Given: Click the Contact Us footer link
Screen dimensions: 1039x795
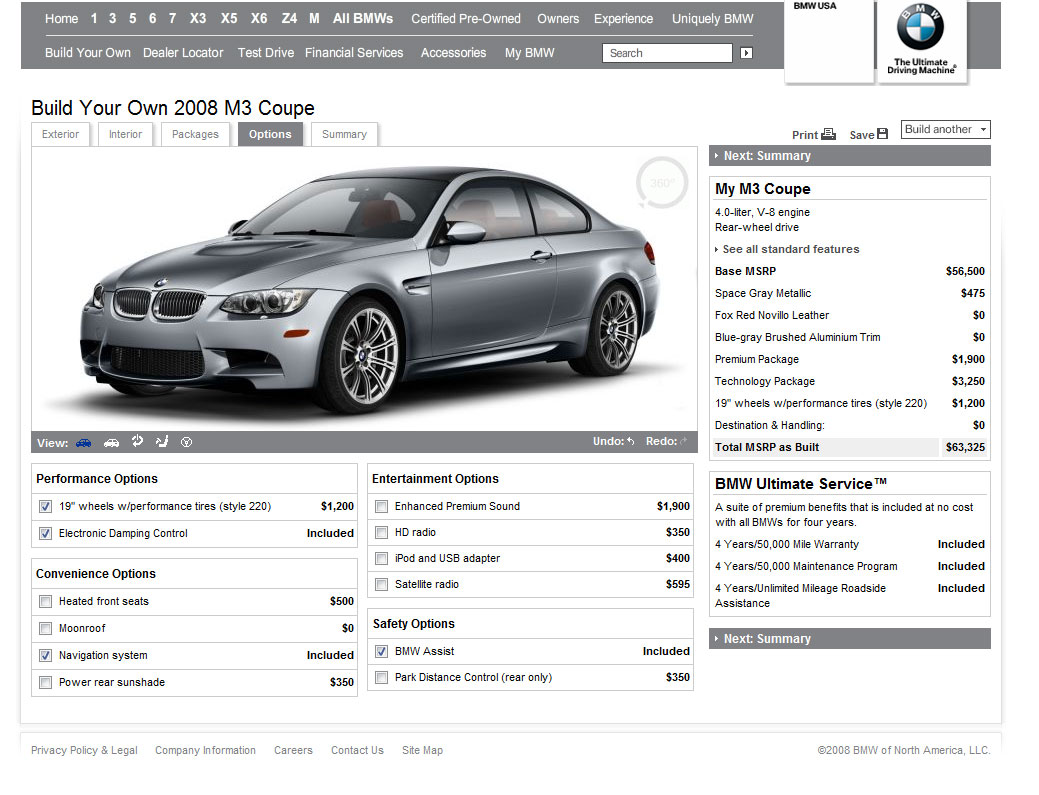Looking at the screenshot, I should click(357, 750).
